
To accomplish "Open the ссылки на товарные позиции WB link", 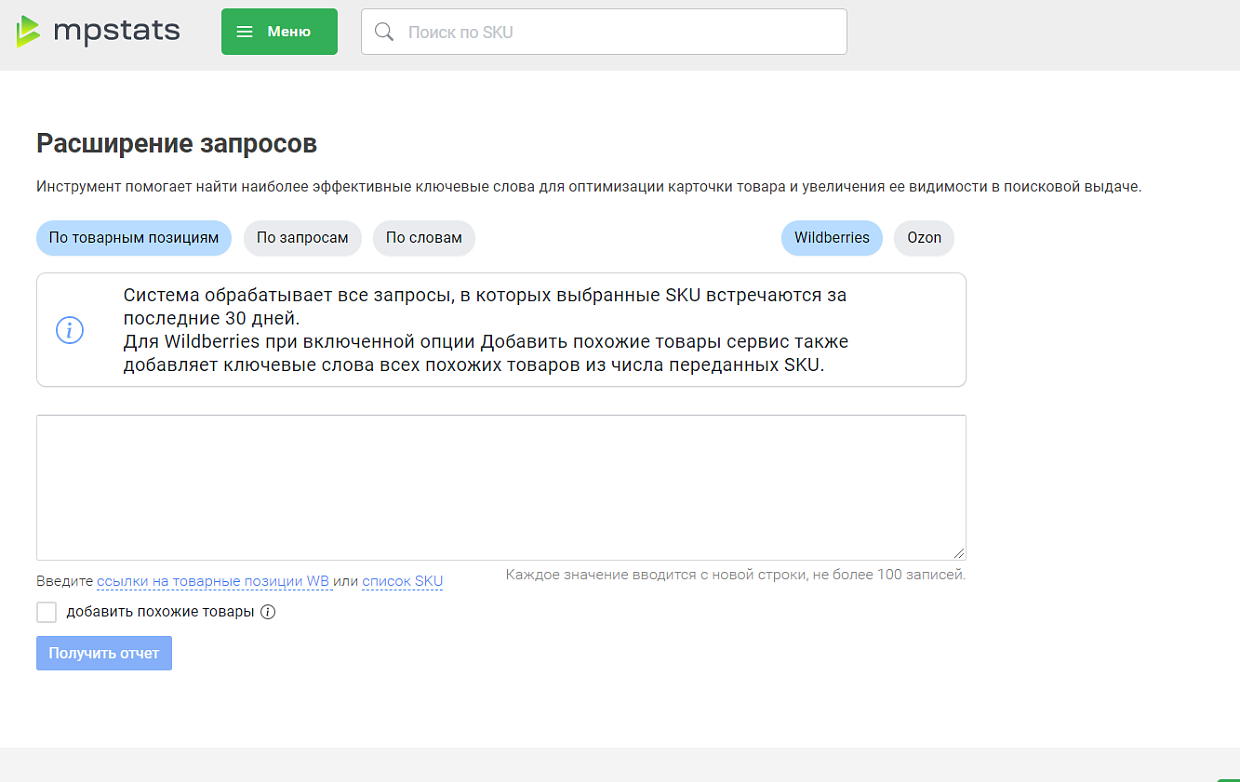I will (213, 581).
